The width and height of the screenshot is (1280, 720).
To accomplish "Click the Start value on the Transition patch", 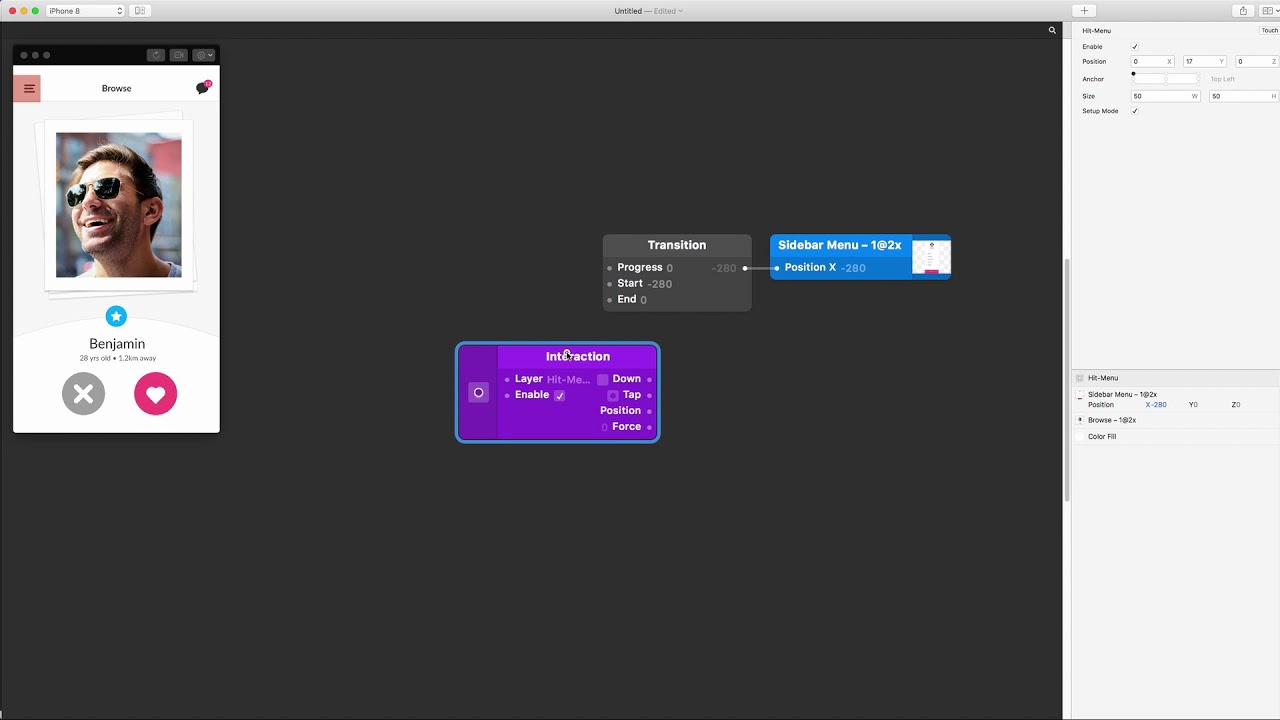I will click(660, 284).
